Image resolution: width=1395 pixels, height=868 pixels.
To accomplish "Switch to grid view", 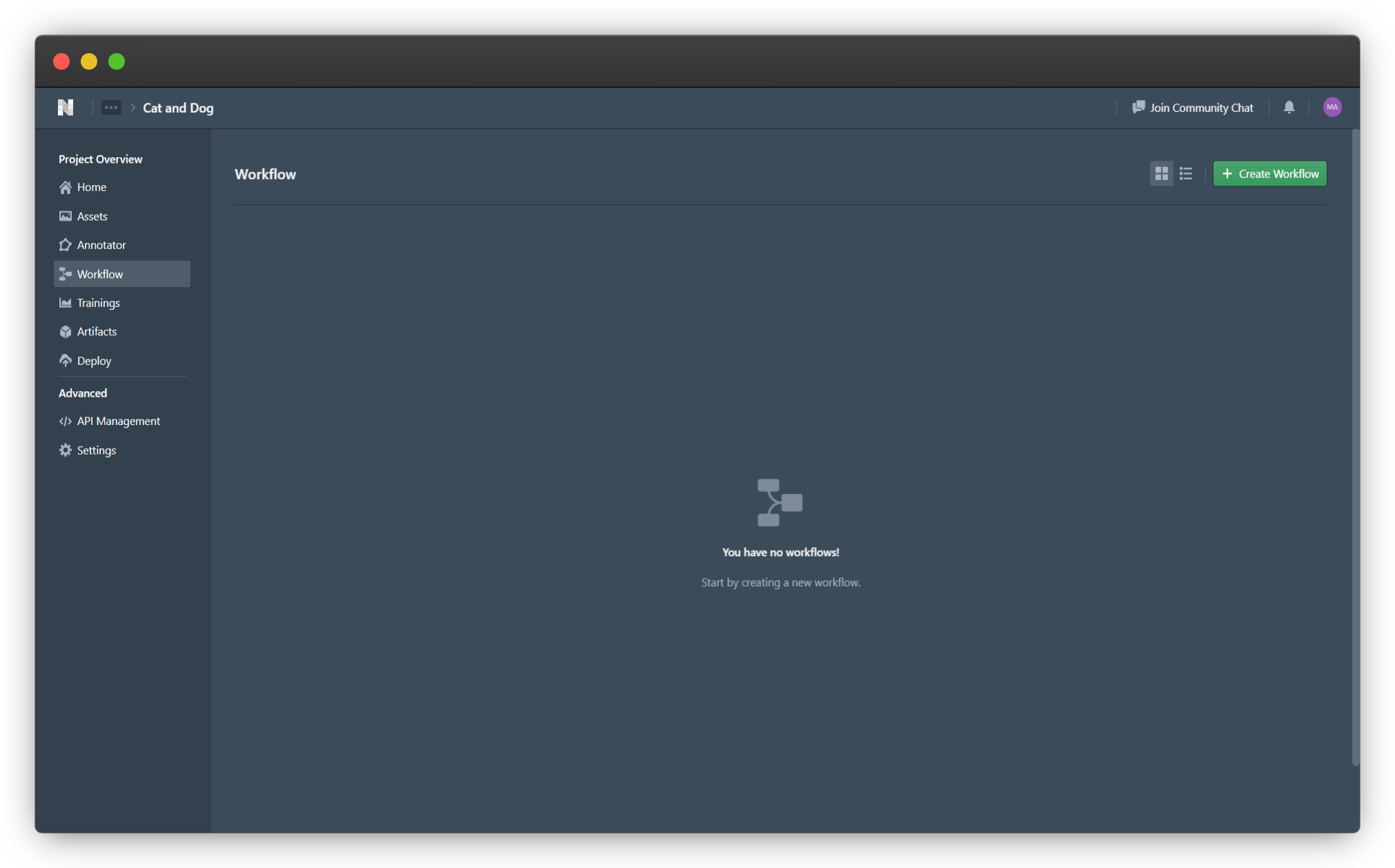I will [x=1161, y=174].
